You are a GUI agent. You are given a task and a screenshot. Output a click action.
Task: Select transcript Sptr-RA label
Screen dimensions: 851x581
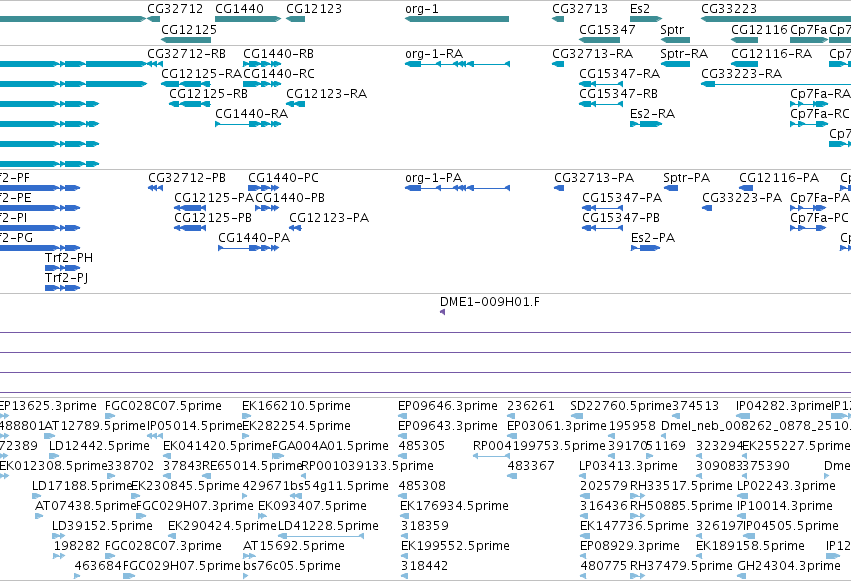point(684,54)
